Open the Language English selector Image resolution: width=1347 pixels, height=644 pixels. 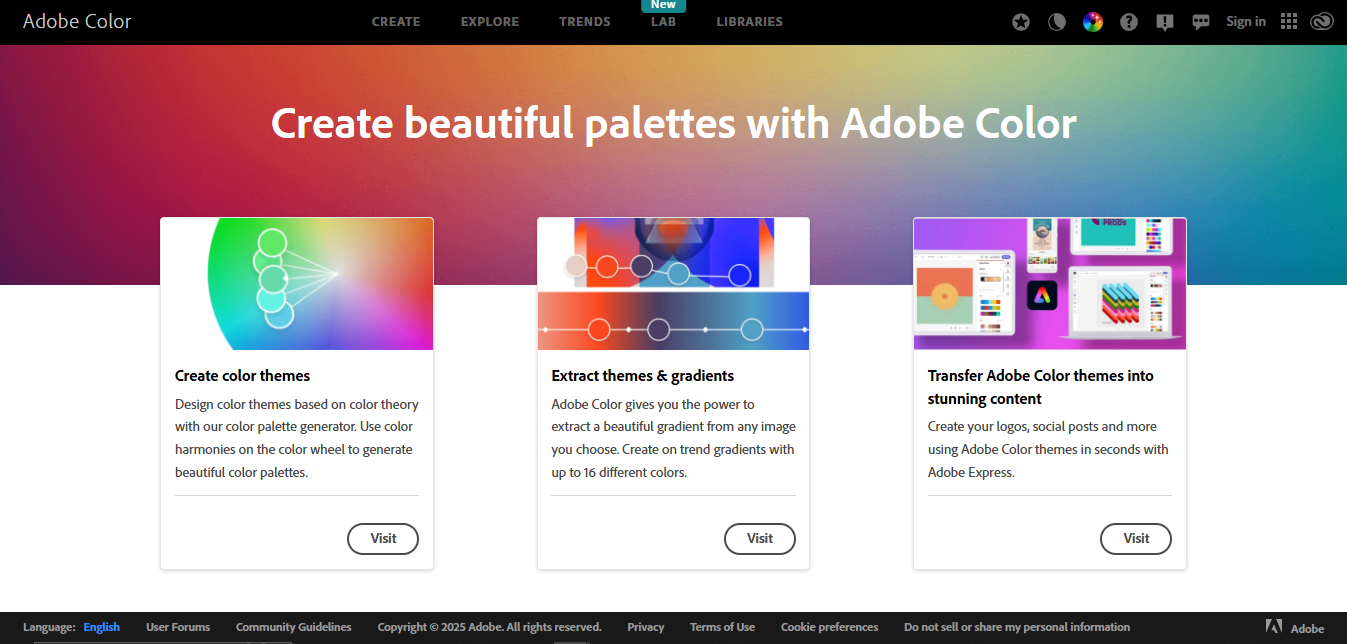[x=101, y=627]
